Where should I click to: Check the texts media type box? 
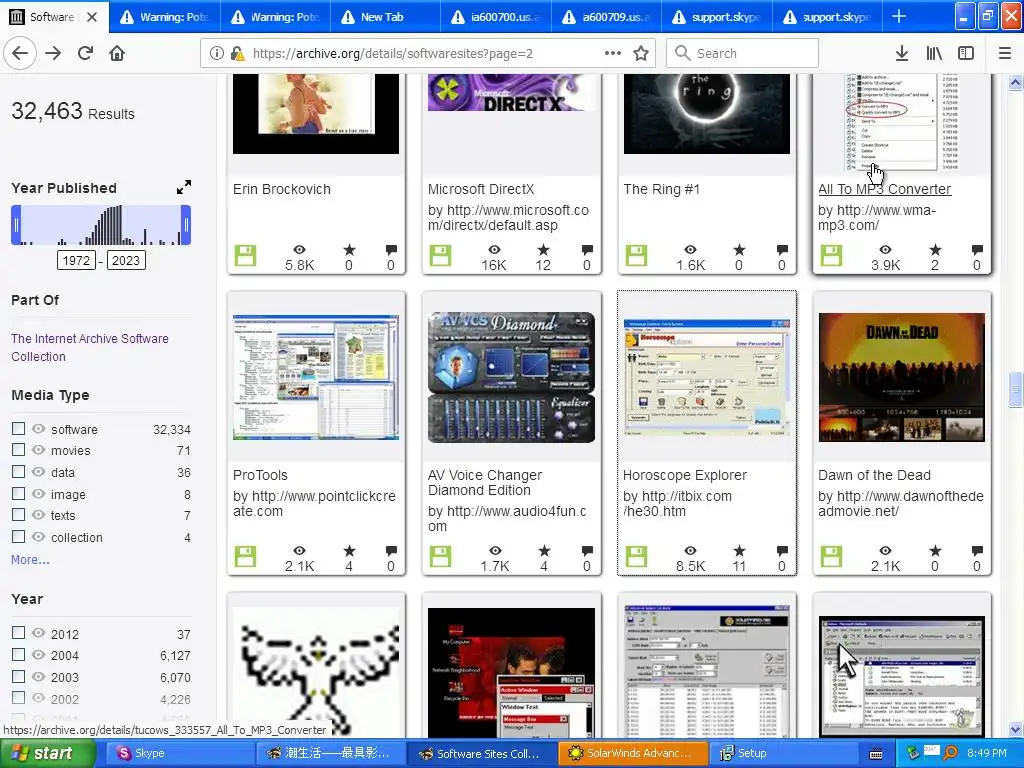click(18, 515)
